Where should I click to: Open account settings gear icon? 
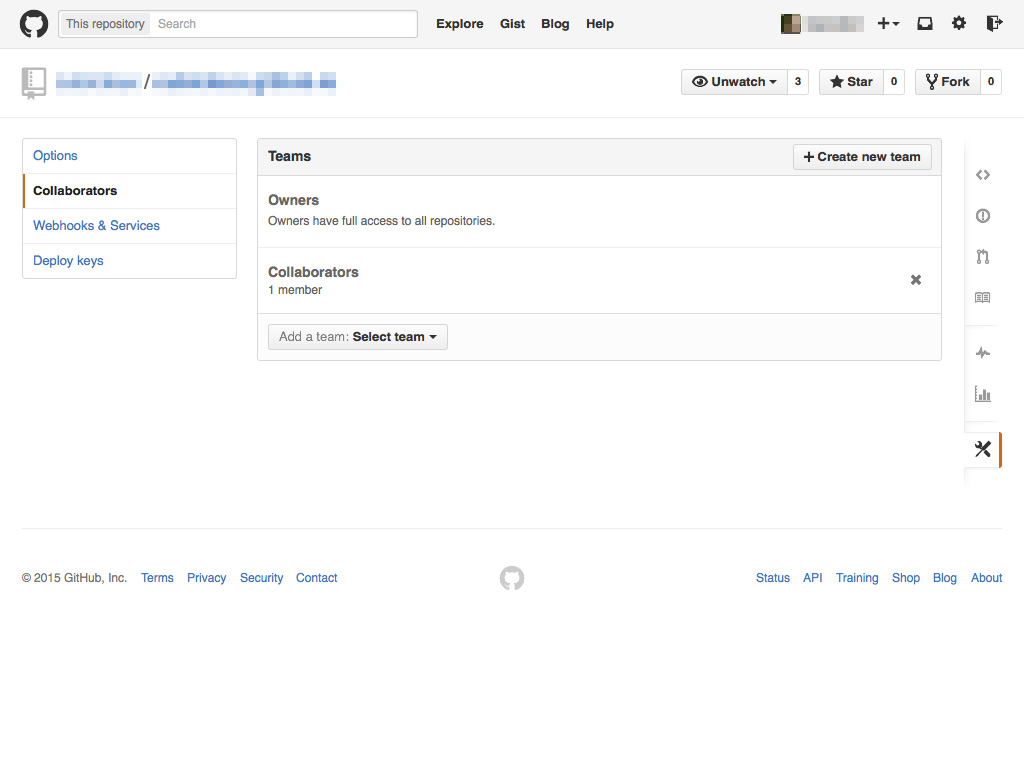(959, 22)
